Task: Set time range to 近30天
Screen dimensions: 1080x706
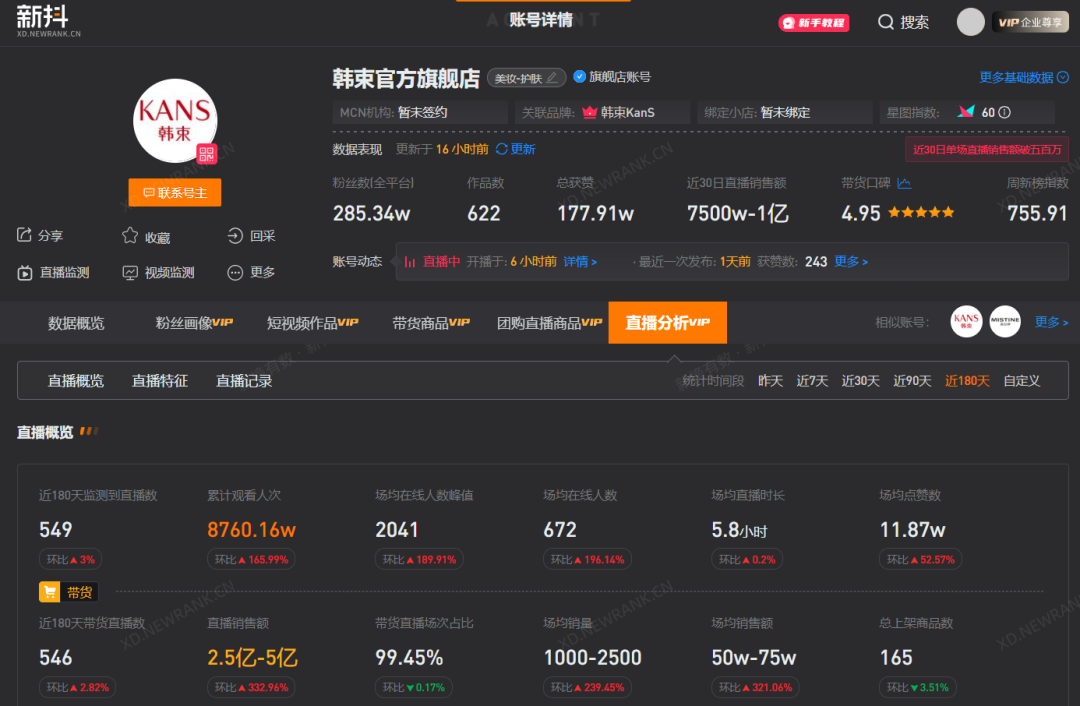Action: click(x=860, y=381)
